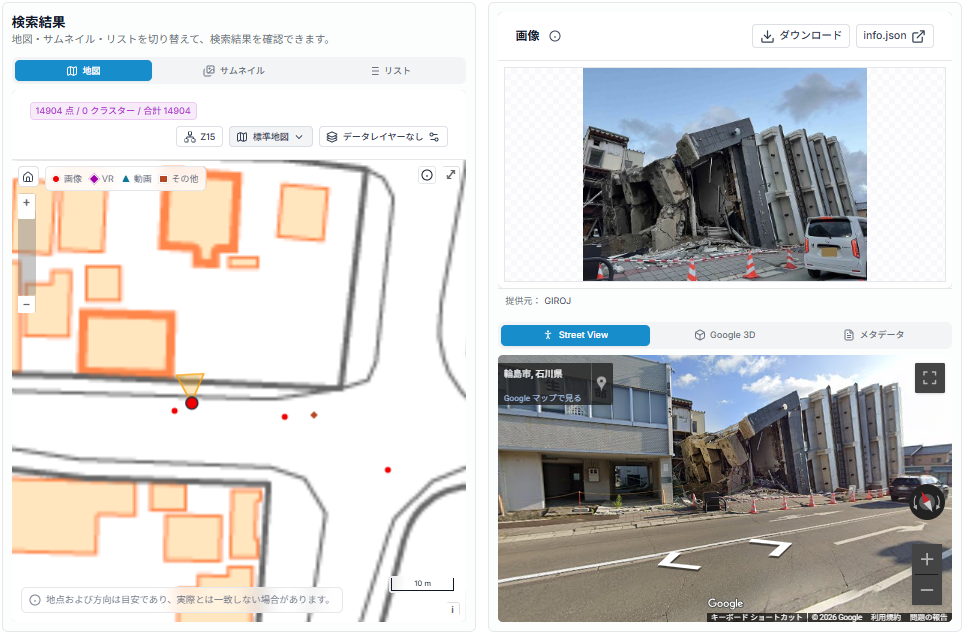Toggle the その他 legend filter
Viewport: 964px width, 633px height.
click(x=179, y=179)
